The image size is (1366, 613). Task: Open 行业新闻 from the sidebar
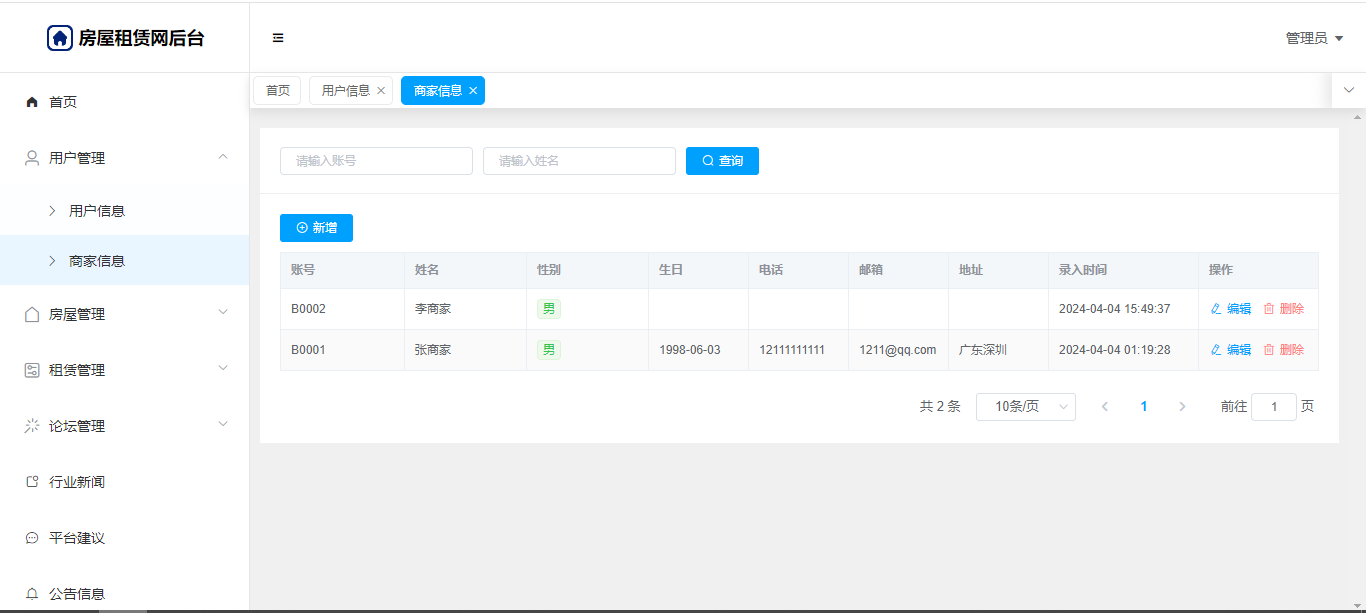77,482
